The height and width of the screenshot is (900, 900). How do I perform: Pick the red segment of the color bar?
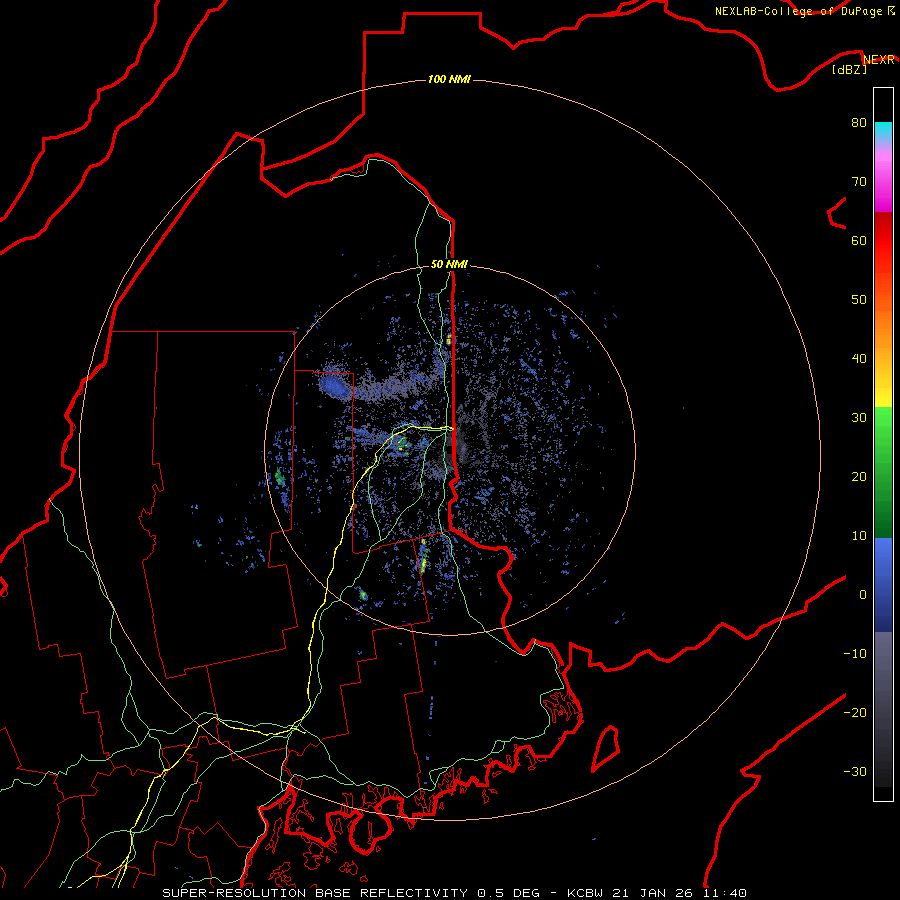pos(883,241)
